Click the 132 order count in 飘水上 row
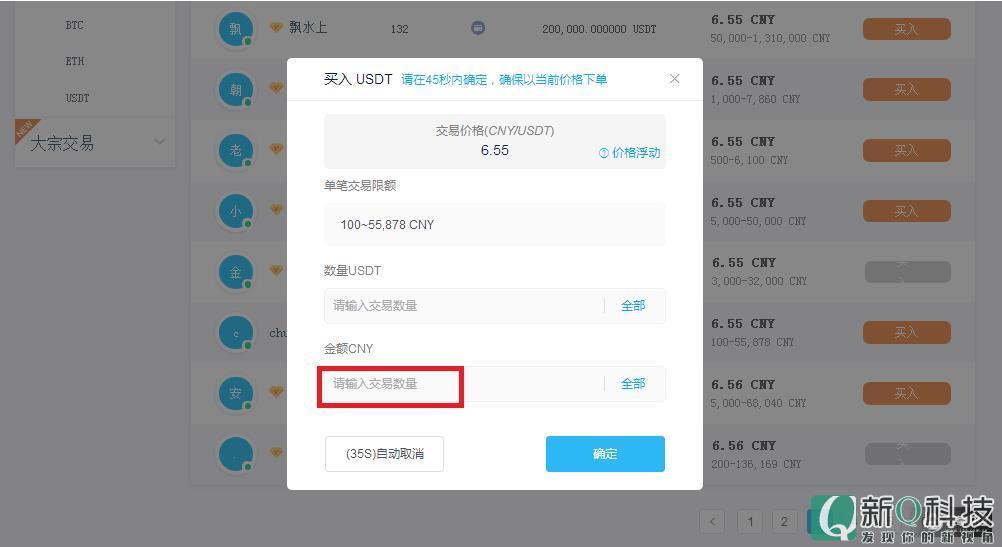 click(399, 29)
